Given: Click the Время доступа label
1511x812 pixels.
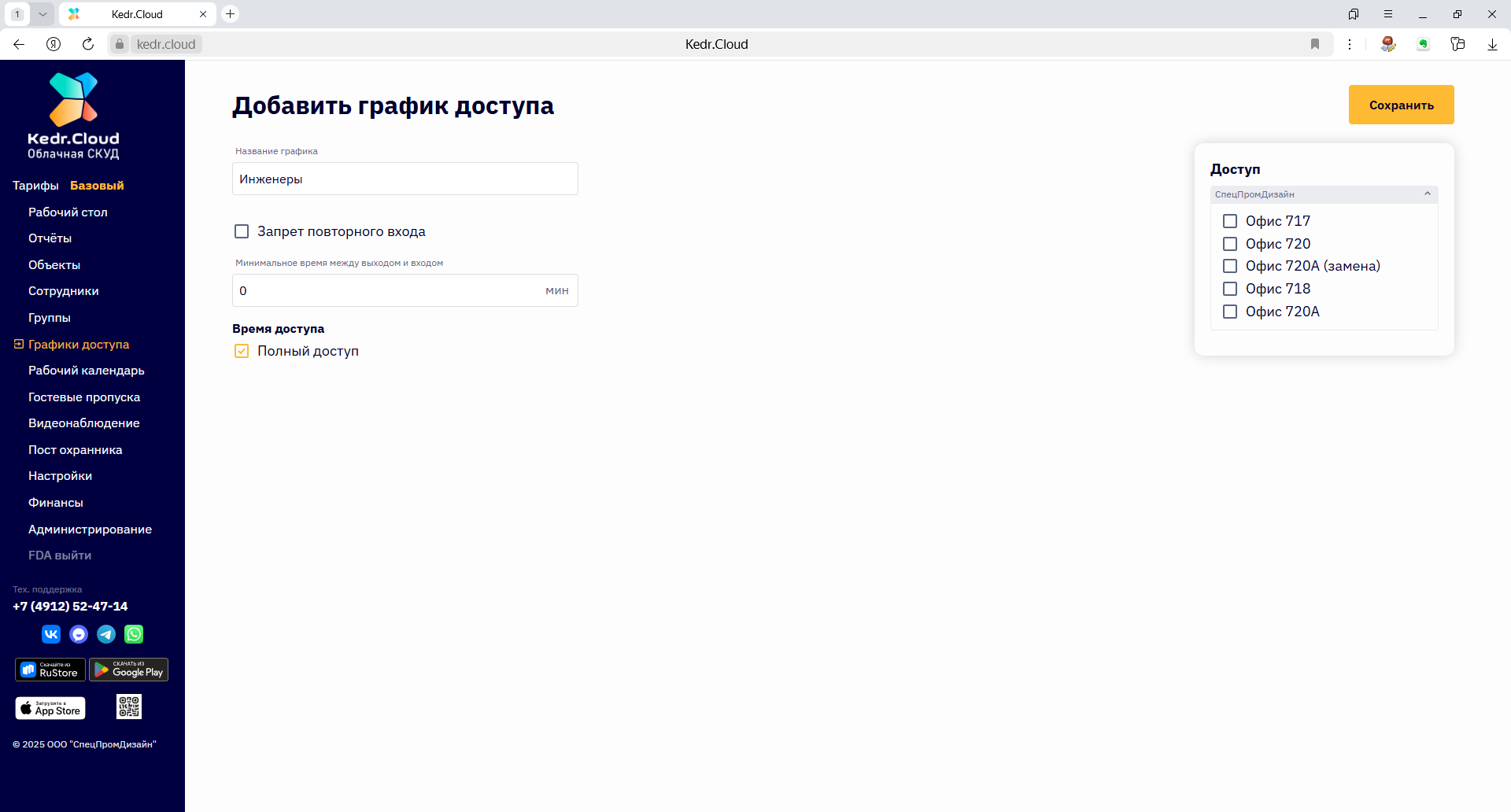Looking at the screenshot, I should pos(278,329).
